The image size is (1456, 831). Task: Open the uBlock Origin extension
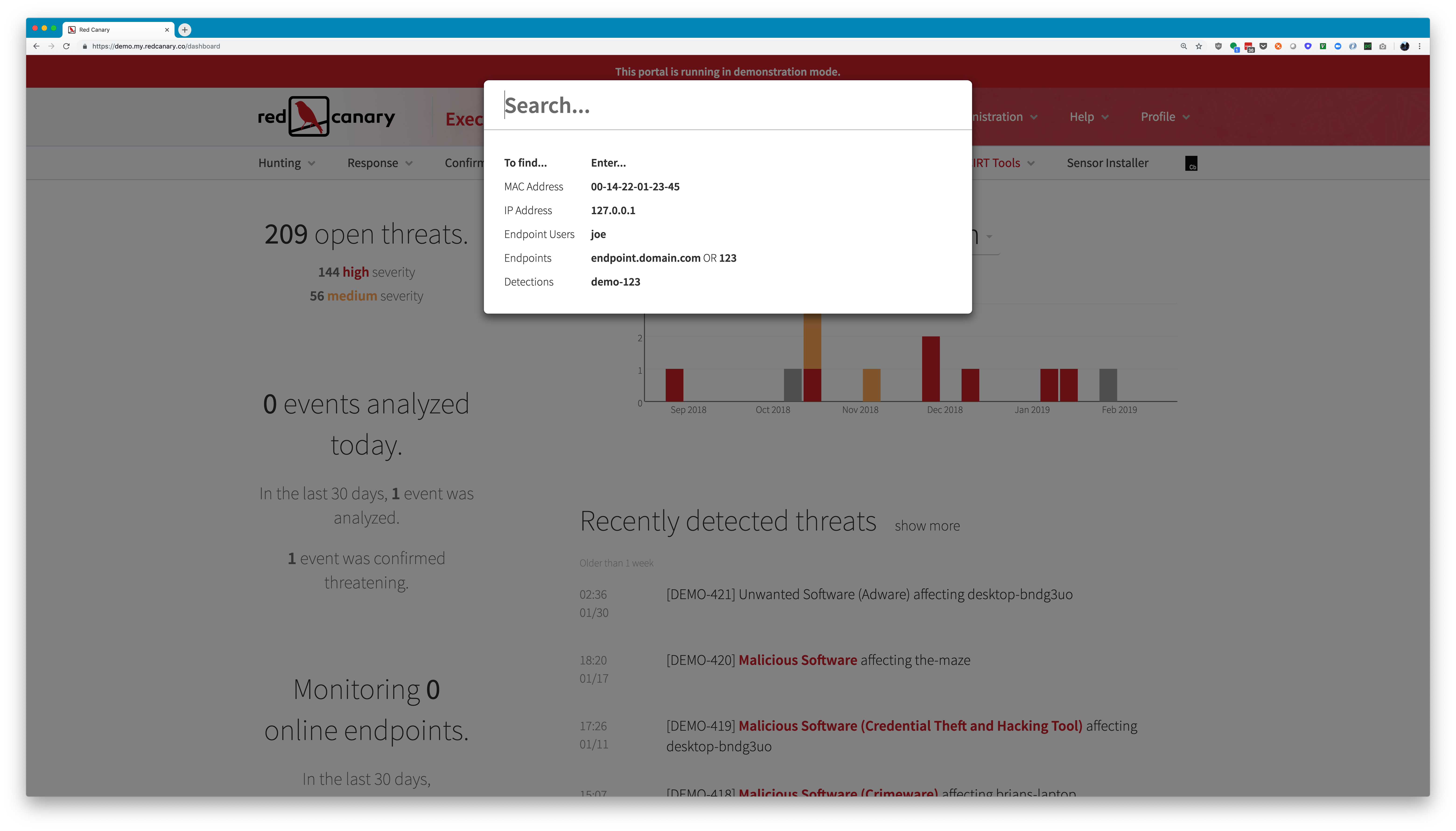(1218, 46)
